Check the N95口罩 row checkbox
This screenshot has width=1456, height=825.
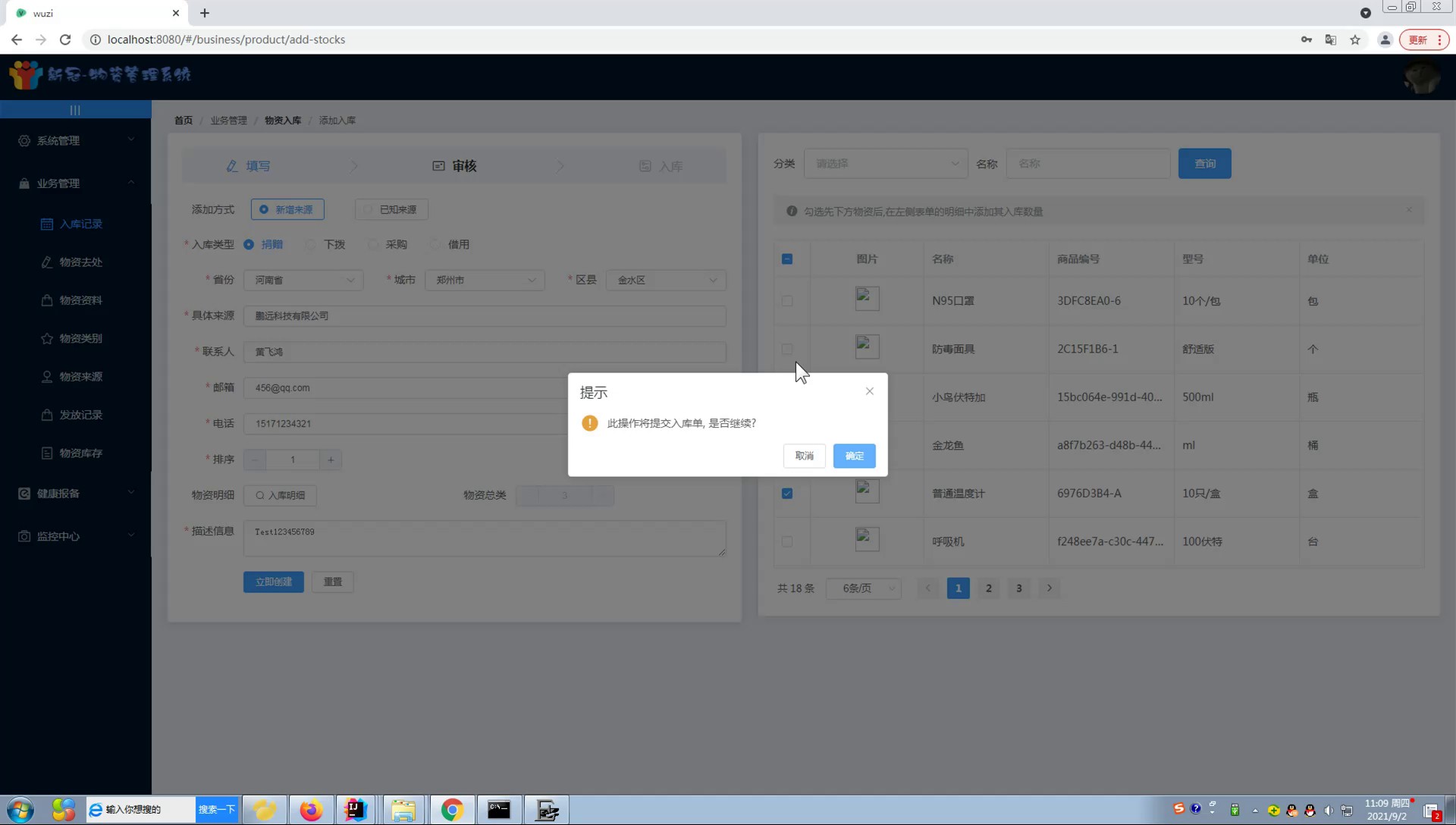[x=787, y=301]
